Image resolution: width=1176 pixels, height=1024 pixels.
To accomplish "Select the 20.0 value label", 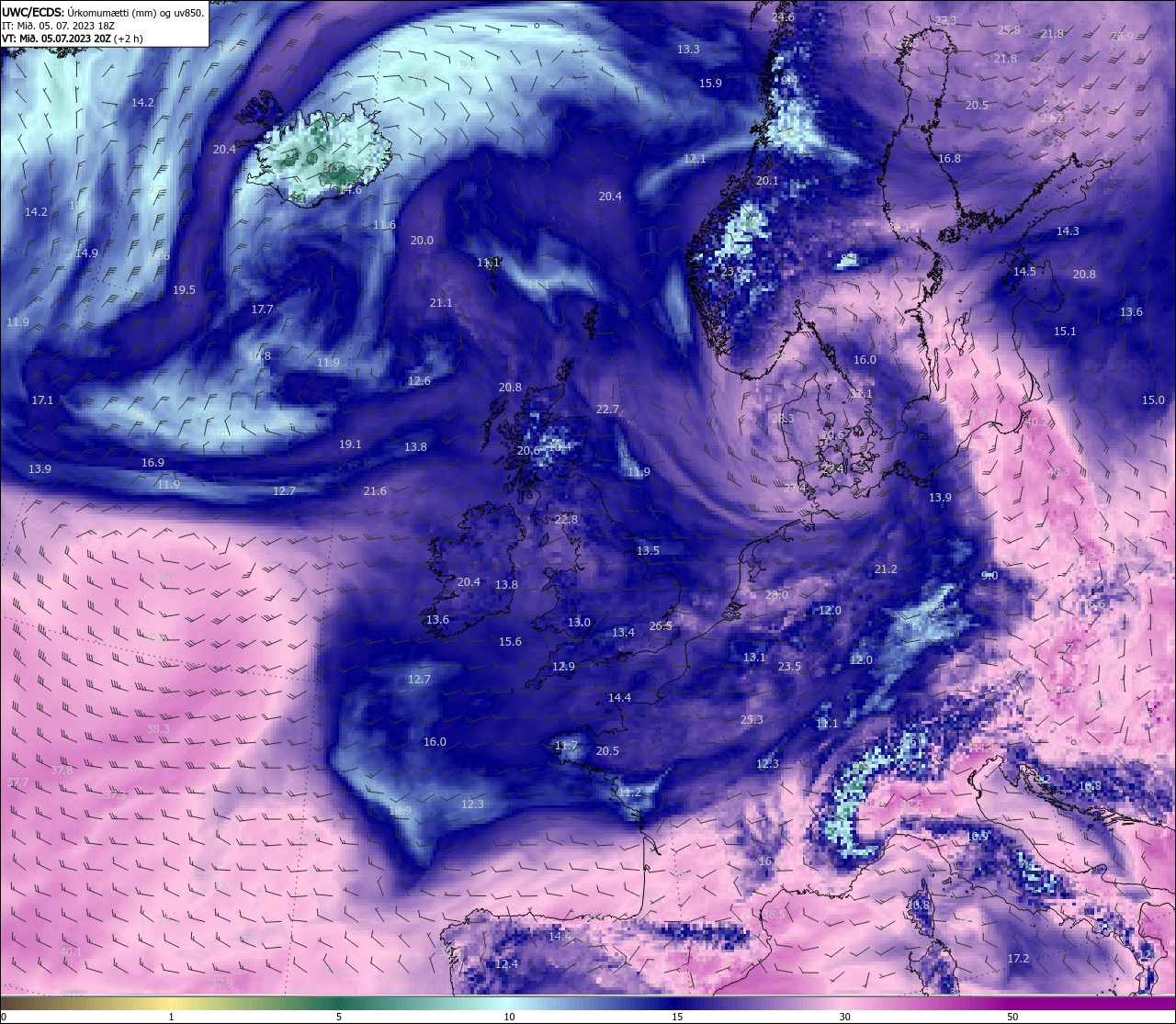I will point(422,240).
